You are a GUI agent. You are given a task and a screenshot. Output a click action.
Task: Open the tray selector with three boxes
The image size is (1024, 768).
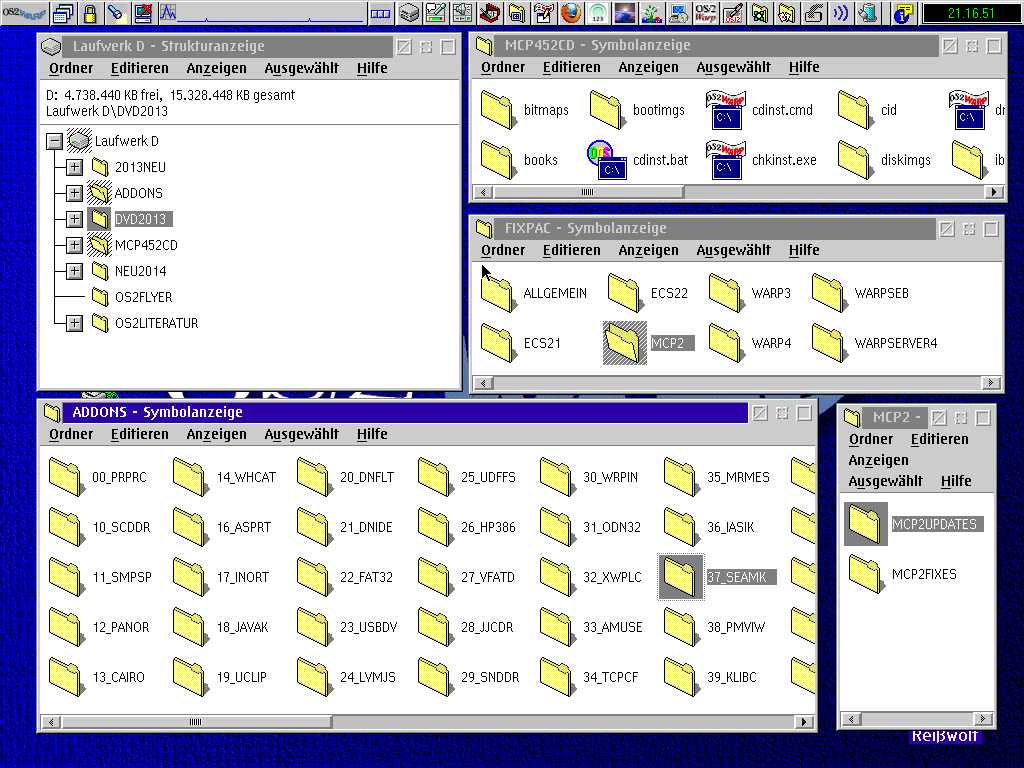(380, 13)
